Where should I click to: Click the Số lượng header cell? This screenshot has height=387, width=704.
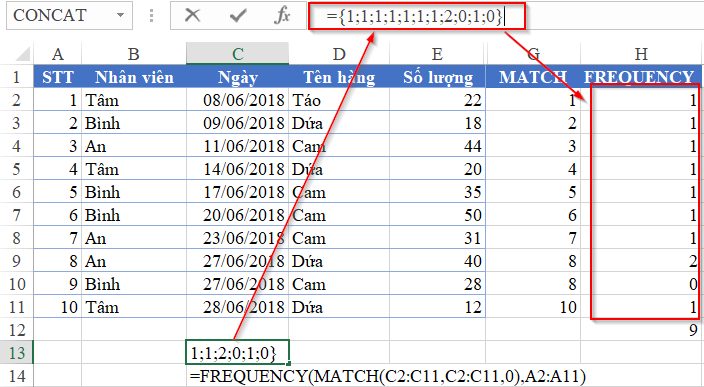[437, 77]
